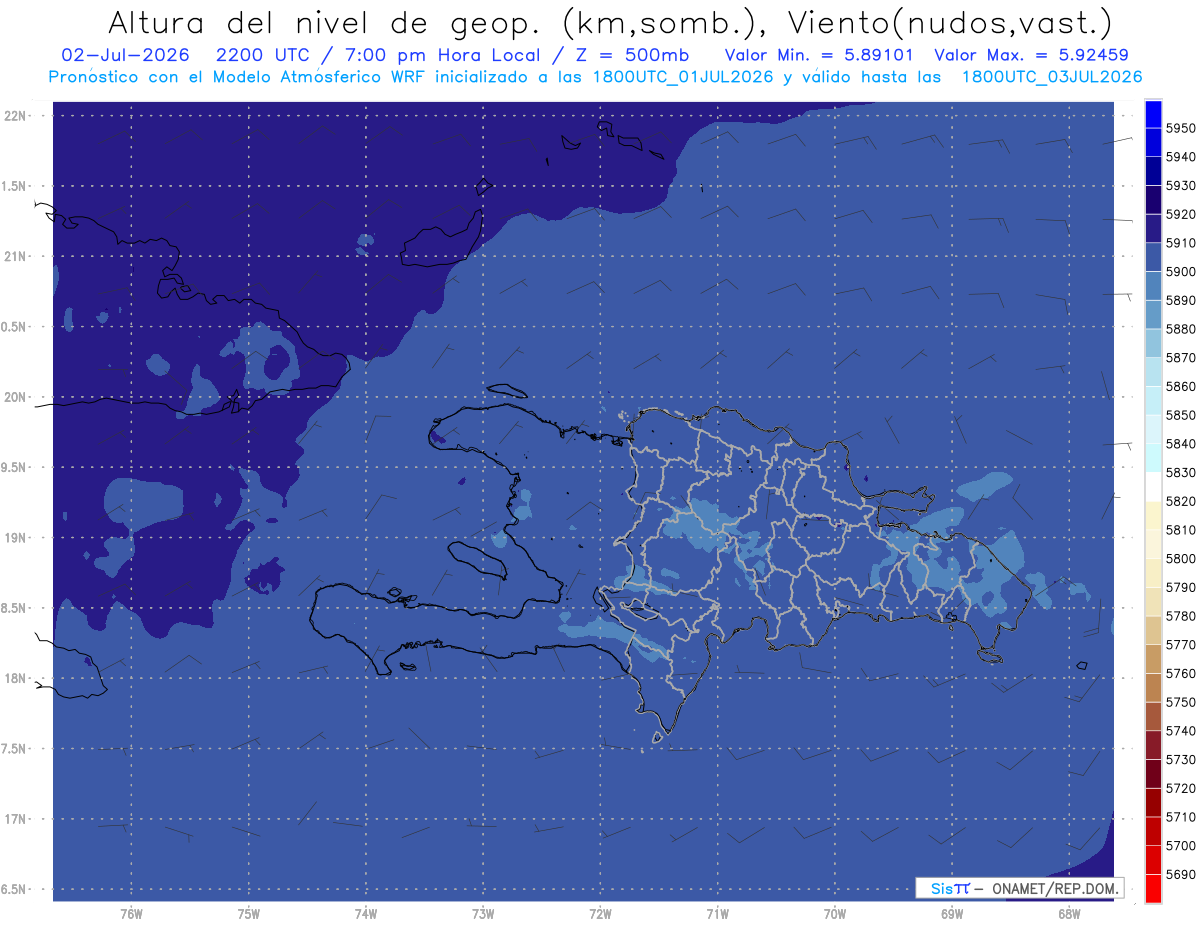Click the '5900' color bar value

pos(1180,272)
